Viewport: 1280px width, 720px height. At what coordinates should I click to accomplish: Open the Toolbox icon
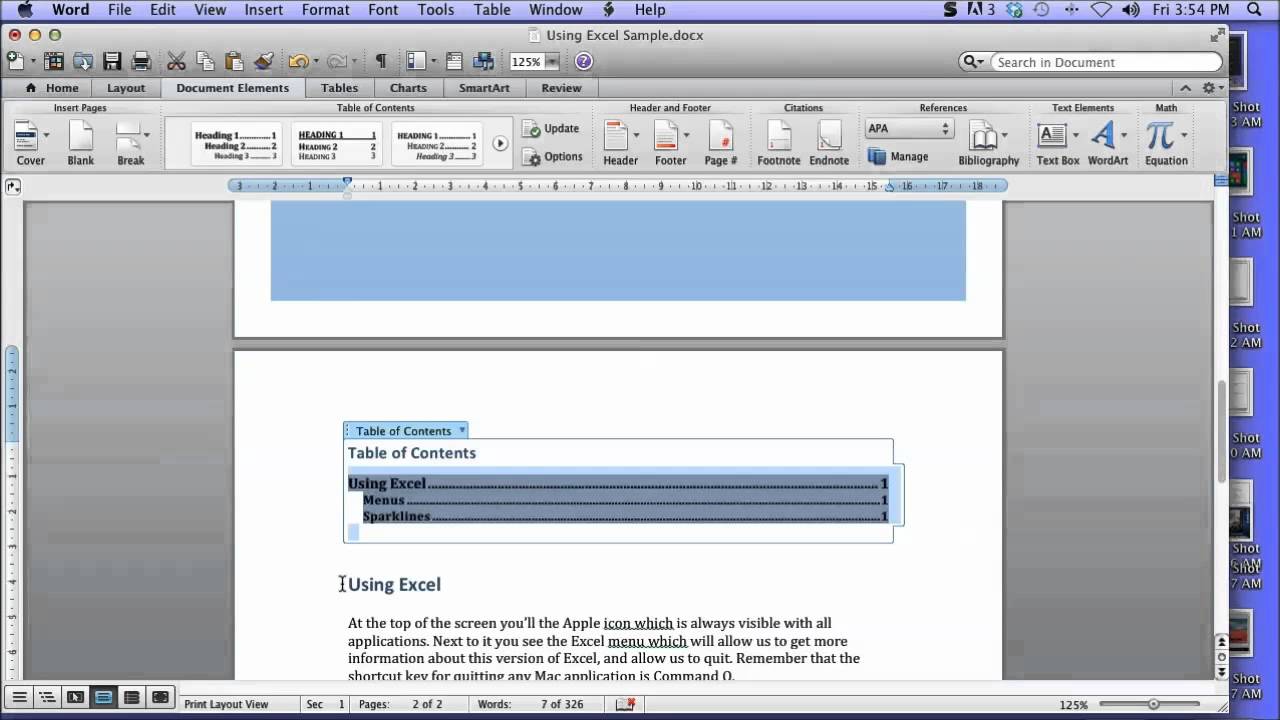pyautogui.click(x=454, y=61)
